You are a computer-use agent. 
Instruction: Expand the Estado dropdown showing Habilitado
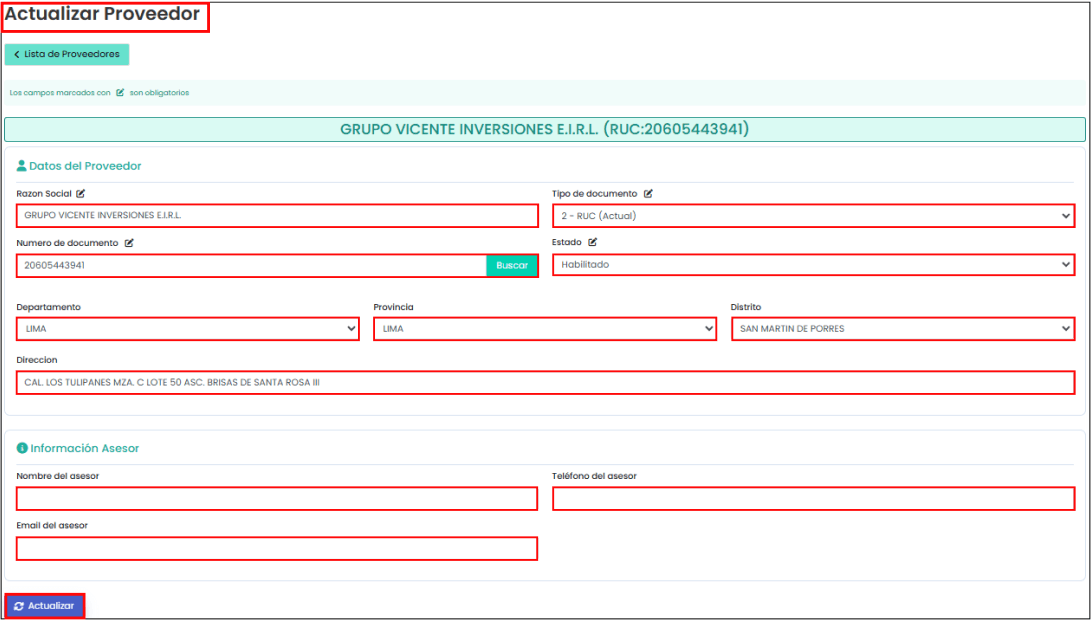pos(813,265)
